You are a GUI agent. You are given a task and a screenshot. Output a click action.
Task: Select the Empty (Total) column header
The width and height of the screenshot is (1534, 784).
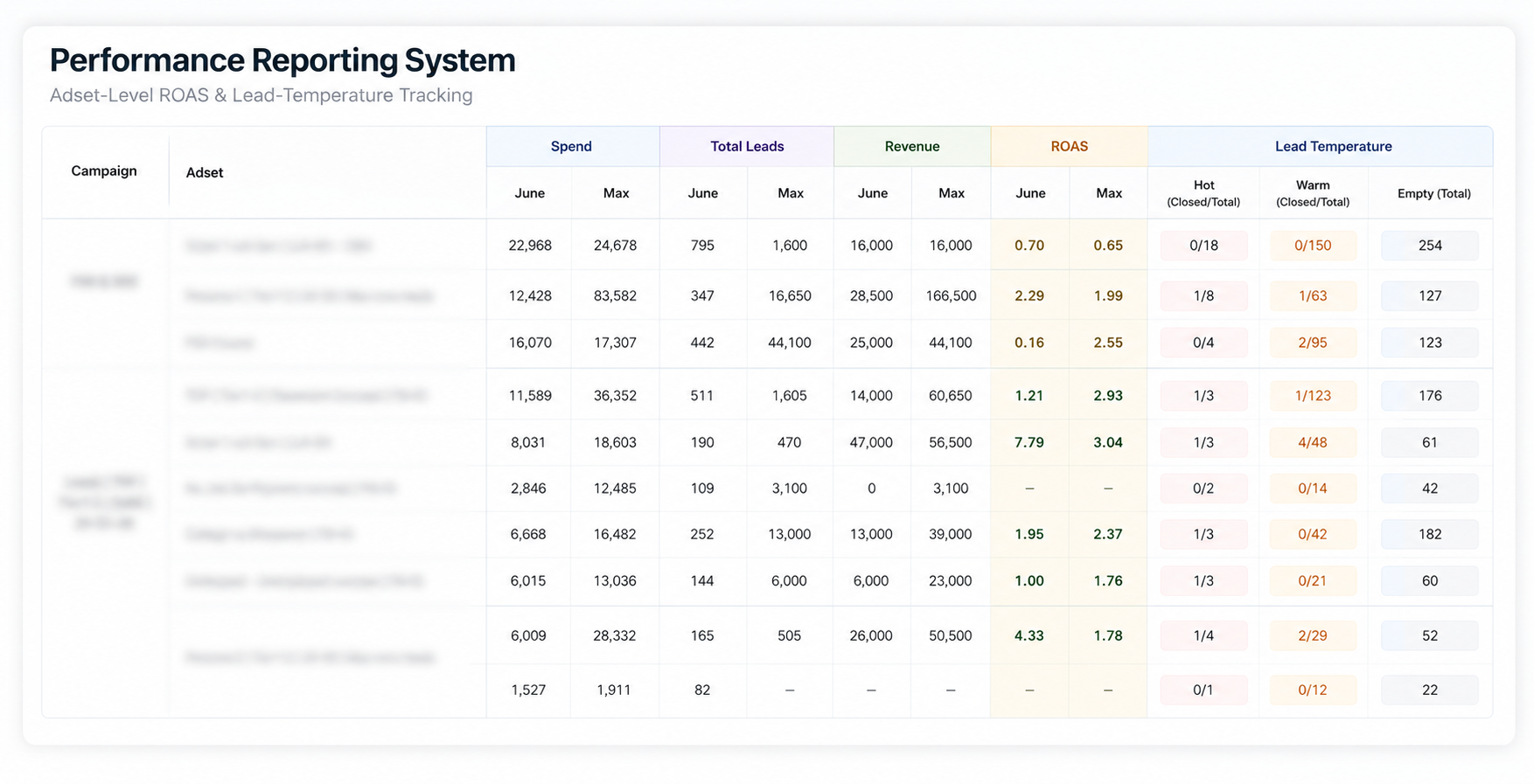1434,193
